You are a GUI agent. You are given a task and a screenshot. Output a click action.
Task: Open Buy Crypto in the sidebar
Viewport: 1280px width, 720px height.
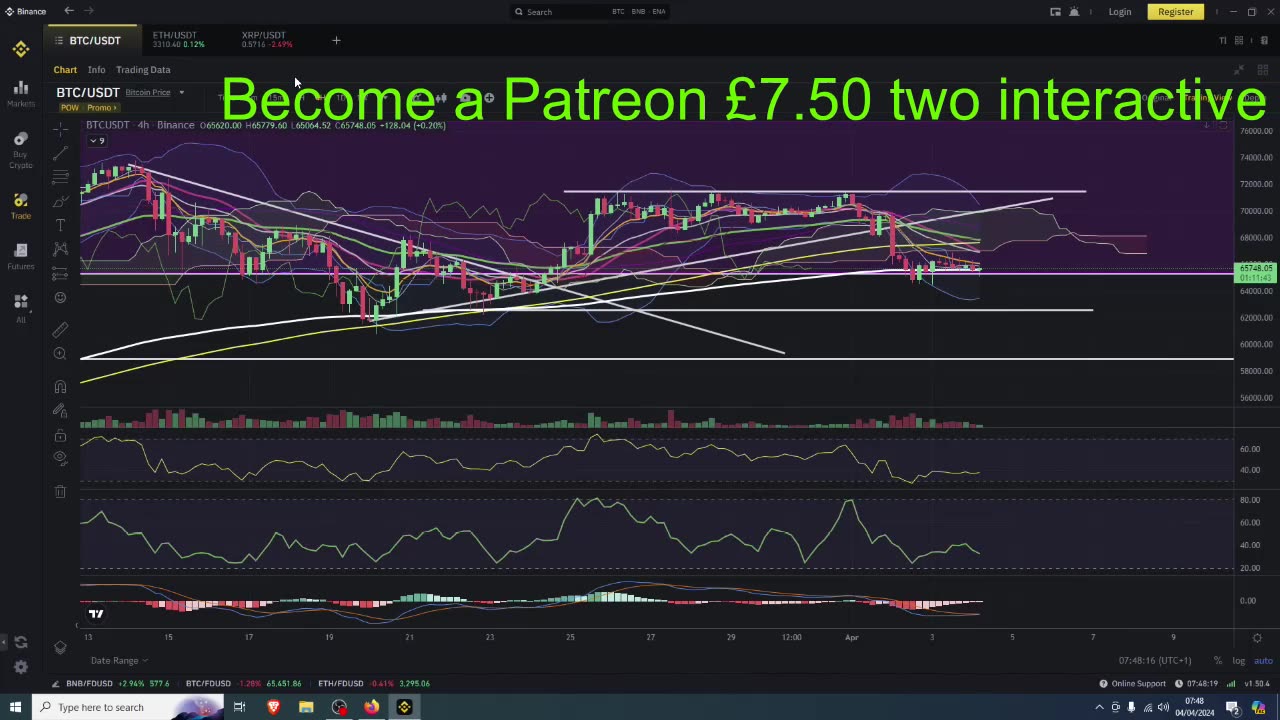pyautogui.click(x=21, y=150)
